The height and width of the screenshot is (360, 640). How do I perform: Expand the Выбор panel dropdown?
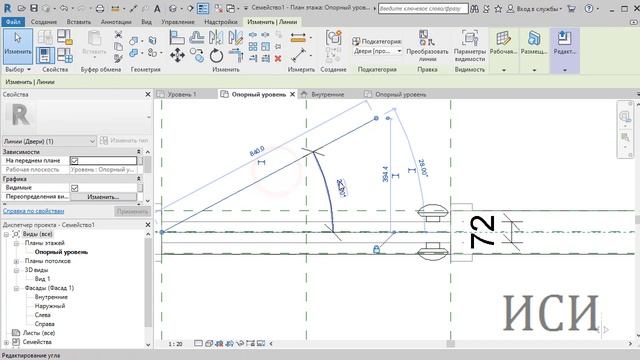pos(18,70)
